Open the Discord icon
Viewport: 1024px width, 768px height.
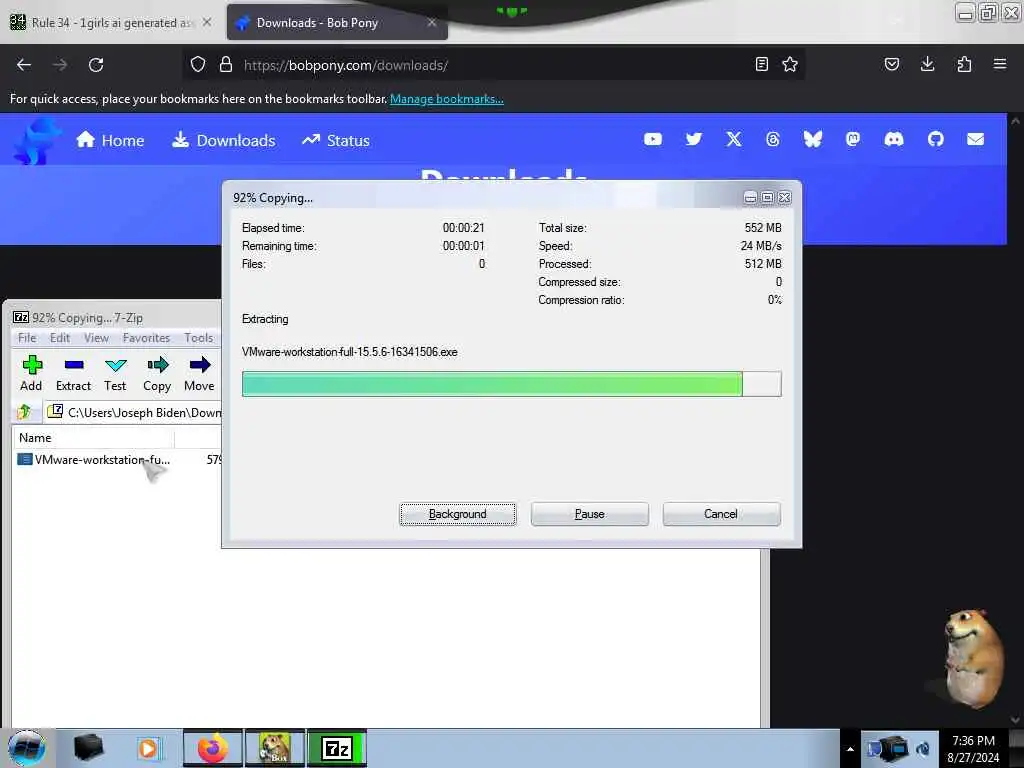(893, 139)
